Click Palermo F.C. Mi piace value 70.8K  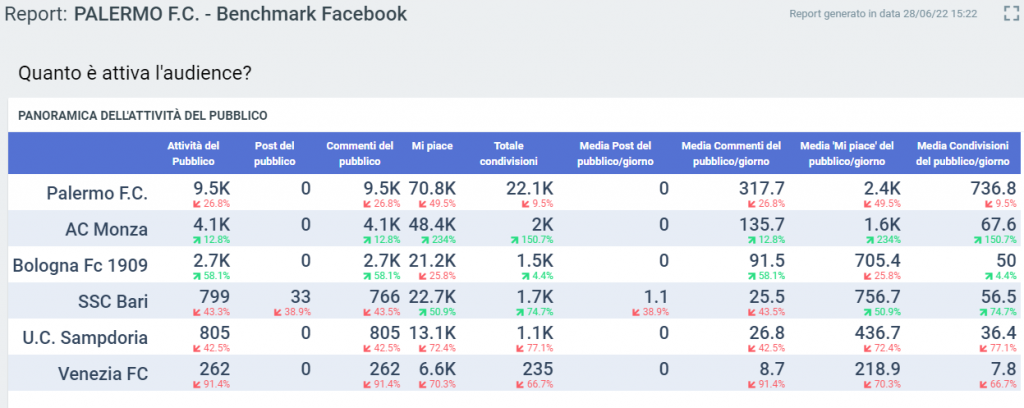432,189
